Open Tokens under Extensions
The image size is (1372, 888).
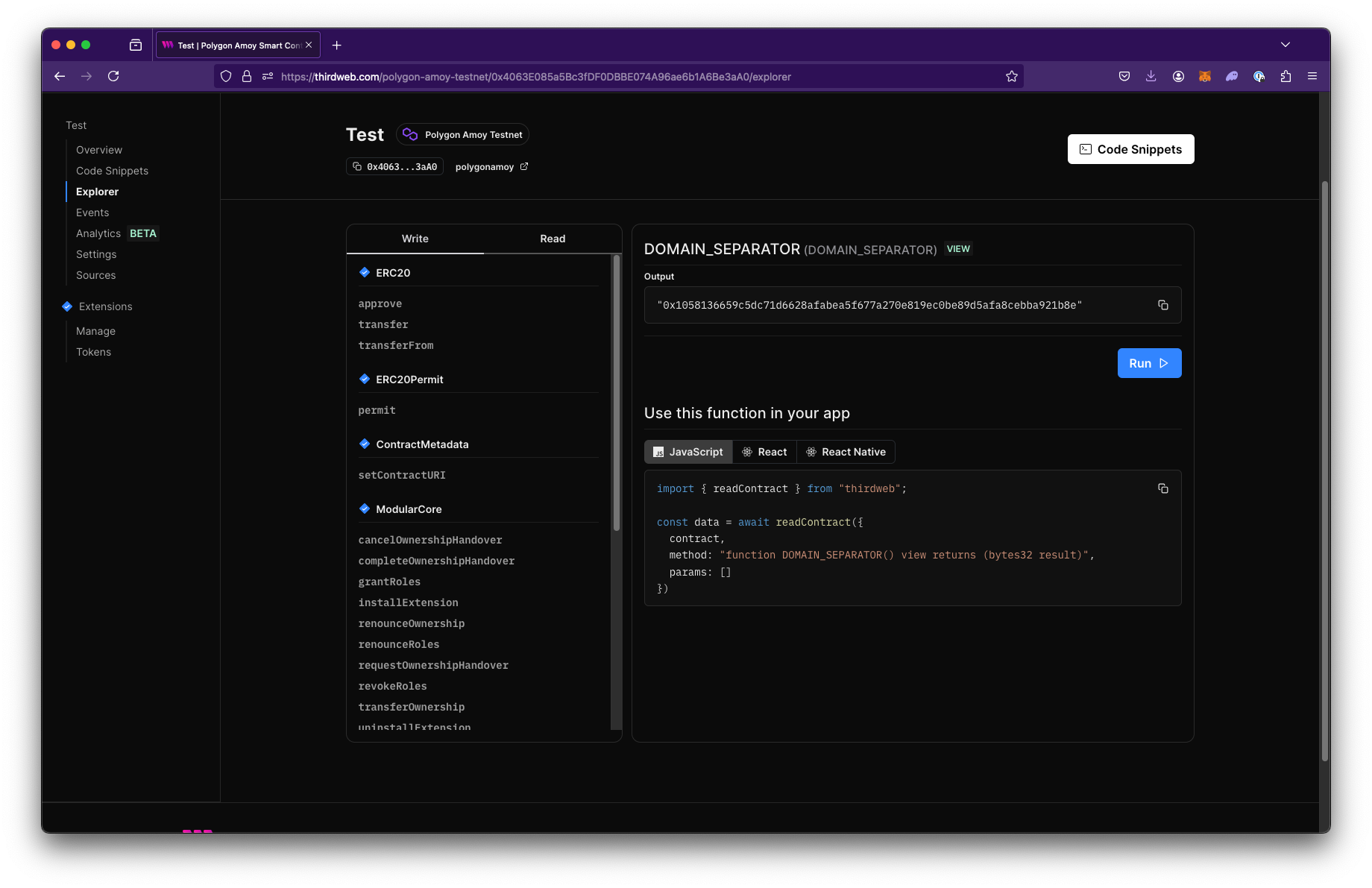(x=93, y=352)
